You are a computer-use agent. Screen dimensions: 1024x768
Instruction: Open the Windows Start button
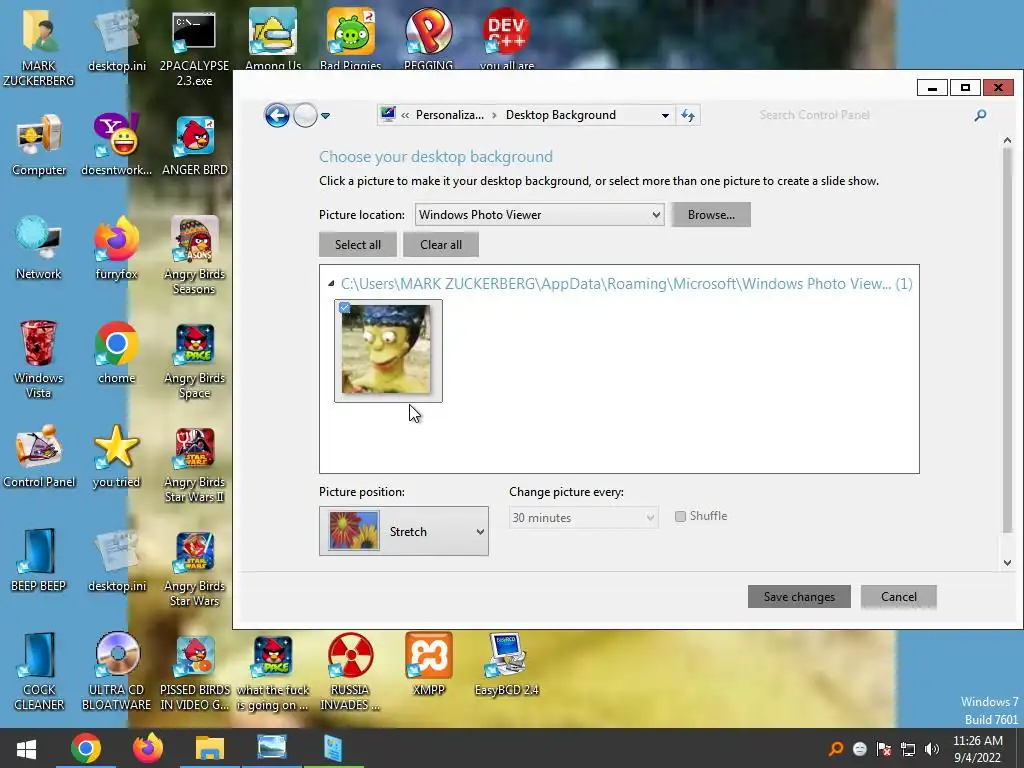point(26,748)
